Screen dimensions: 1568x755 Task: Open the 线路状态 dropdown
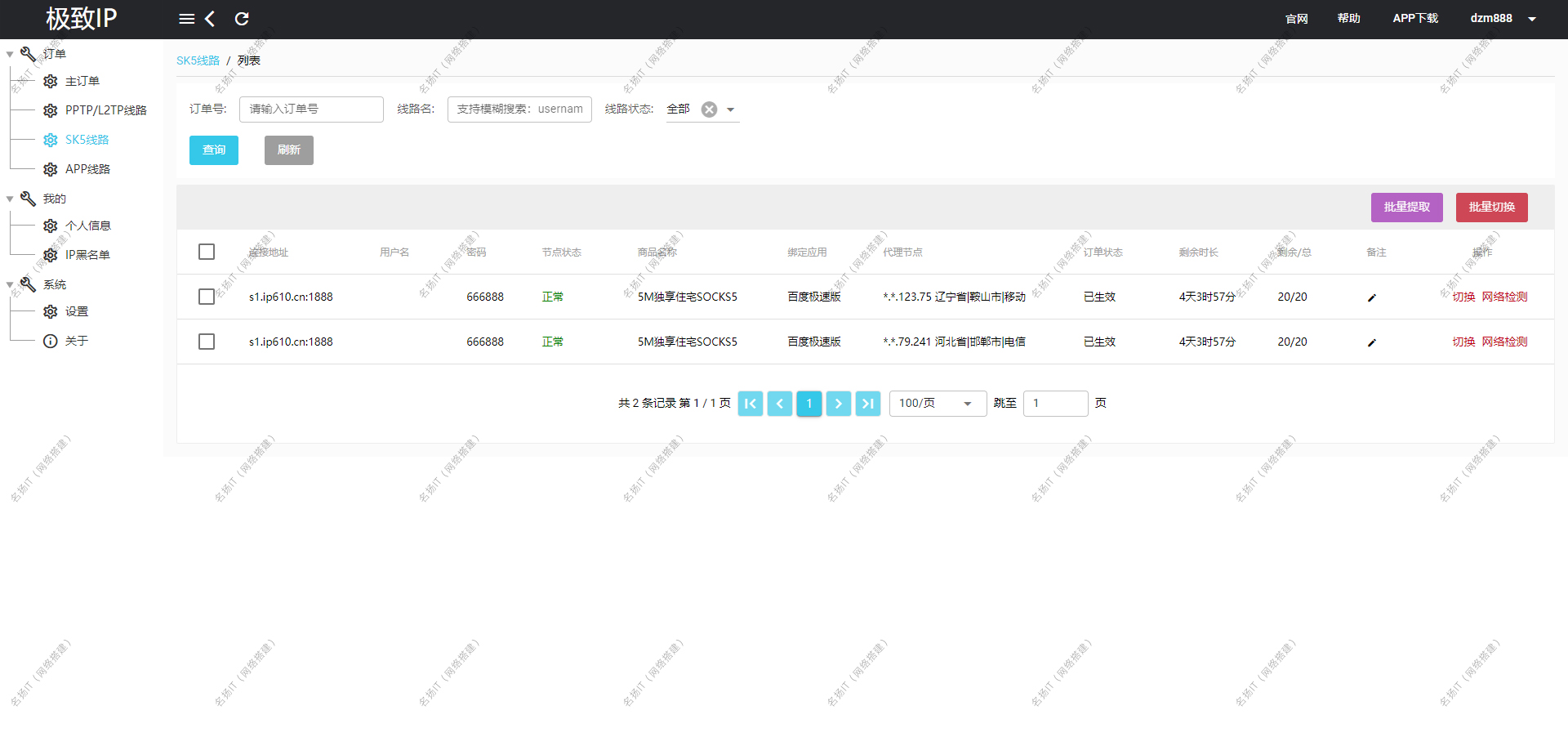coord(730,109)
